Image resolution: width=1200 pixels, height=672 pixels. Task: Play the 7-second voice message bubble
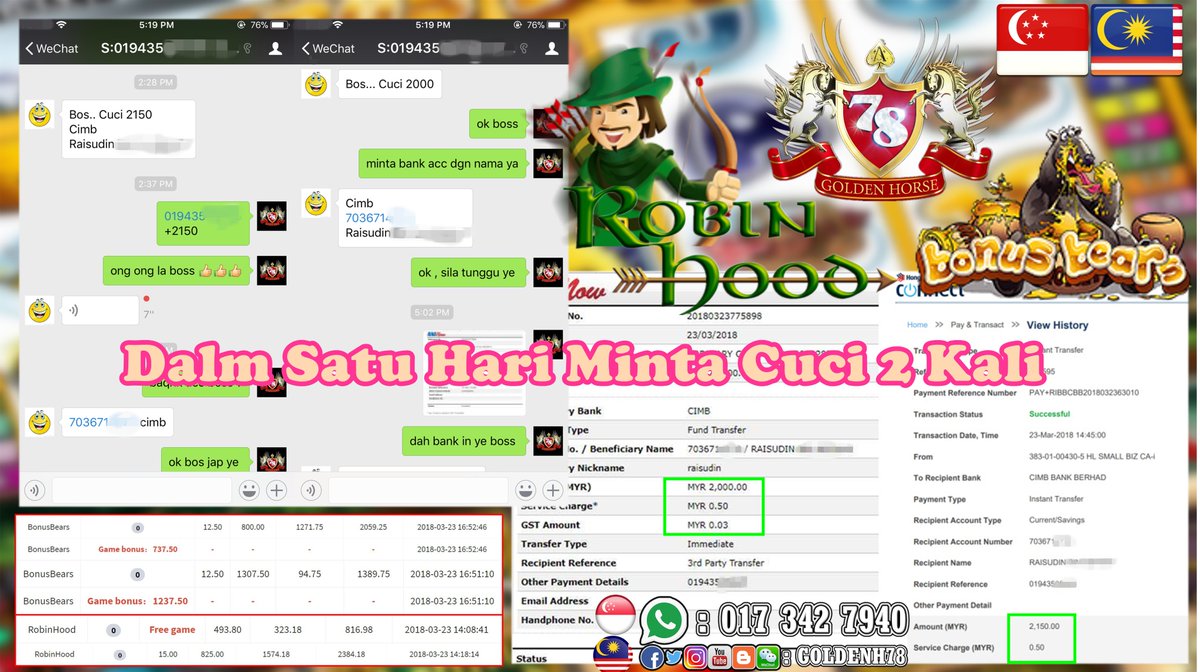100,310
